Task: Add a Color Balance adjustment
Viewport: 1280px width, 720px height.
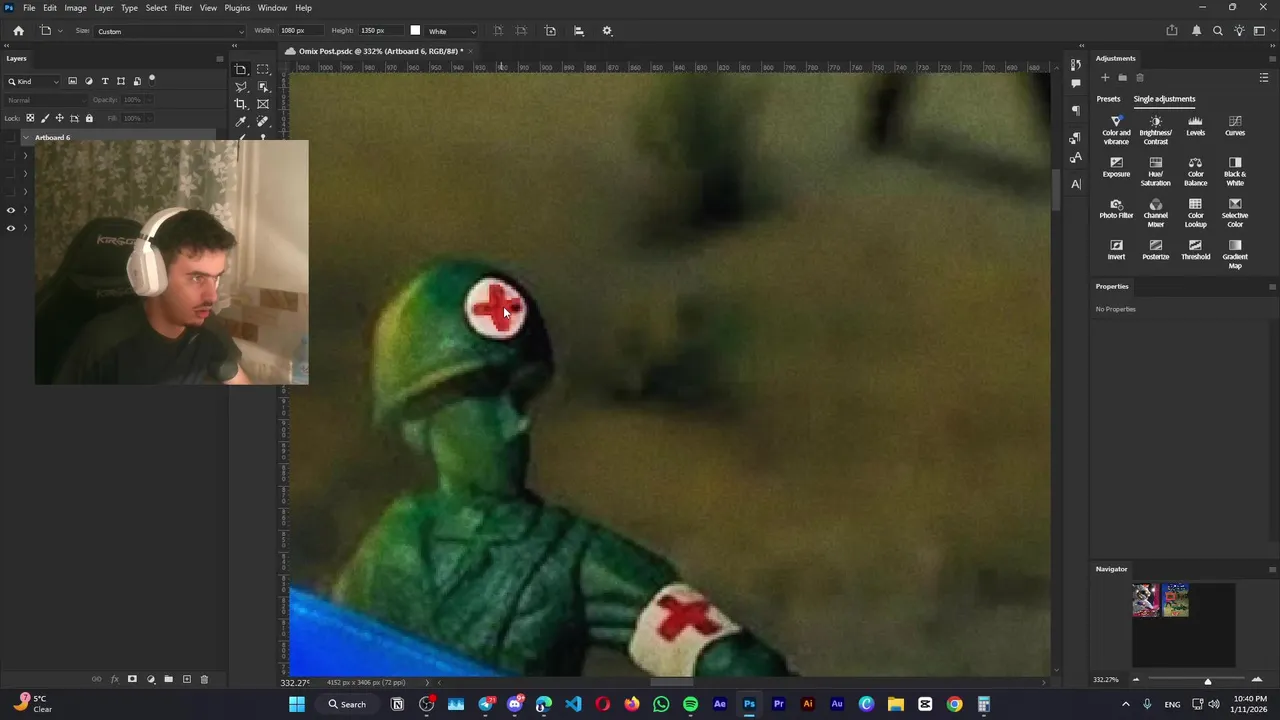Action: 1195,171
